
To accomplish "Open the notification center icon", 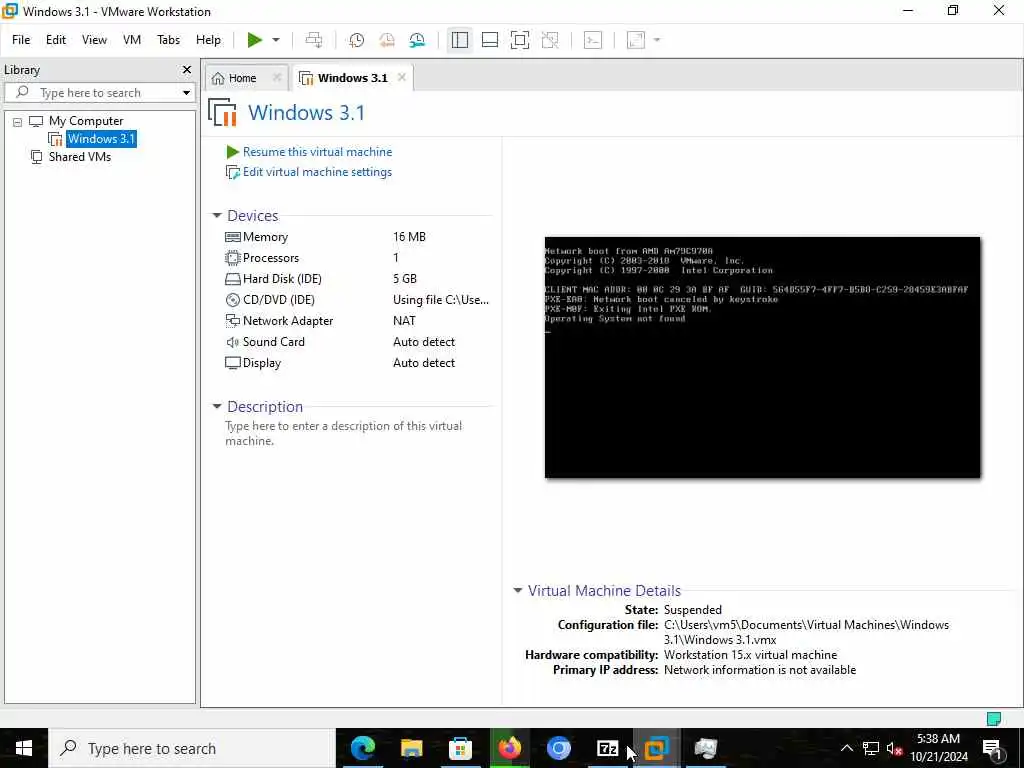I will [993, 748].
